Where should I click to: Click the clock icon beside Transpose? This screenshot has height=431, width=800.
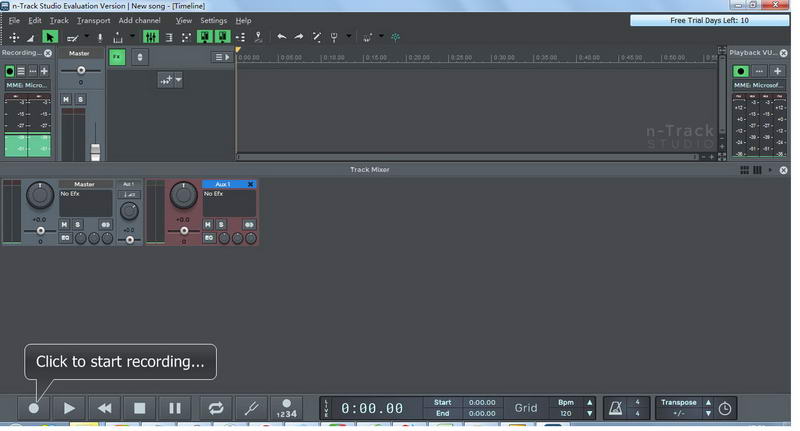click(724, 409)
